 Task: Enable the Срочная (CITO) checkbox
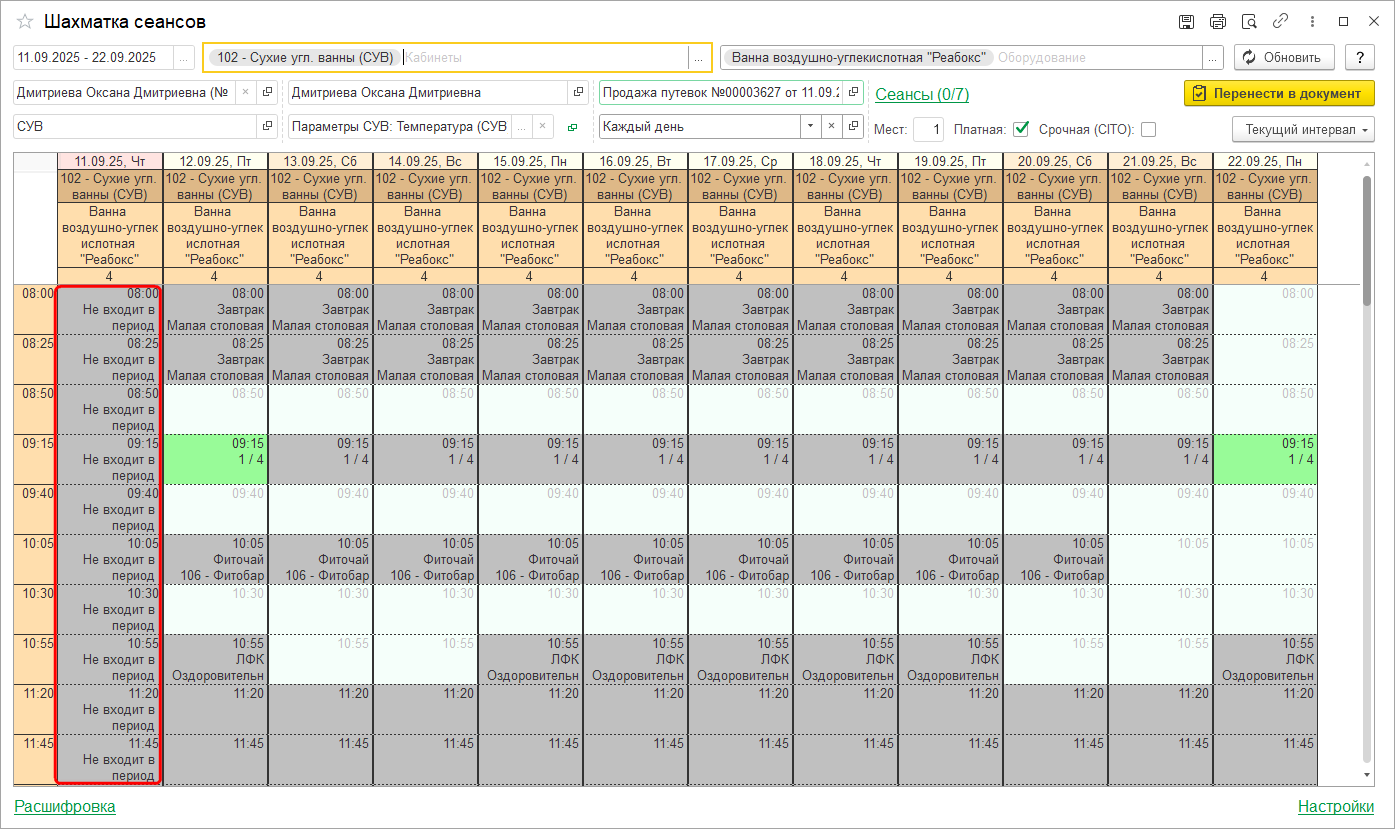1148,129
